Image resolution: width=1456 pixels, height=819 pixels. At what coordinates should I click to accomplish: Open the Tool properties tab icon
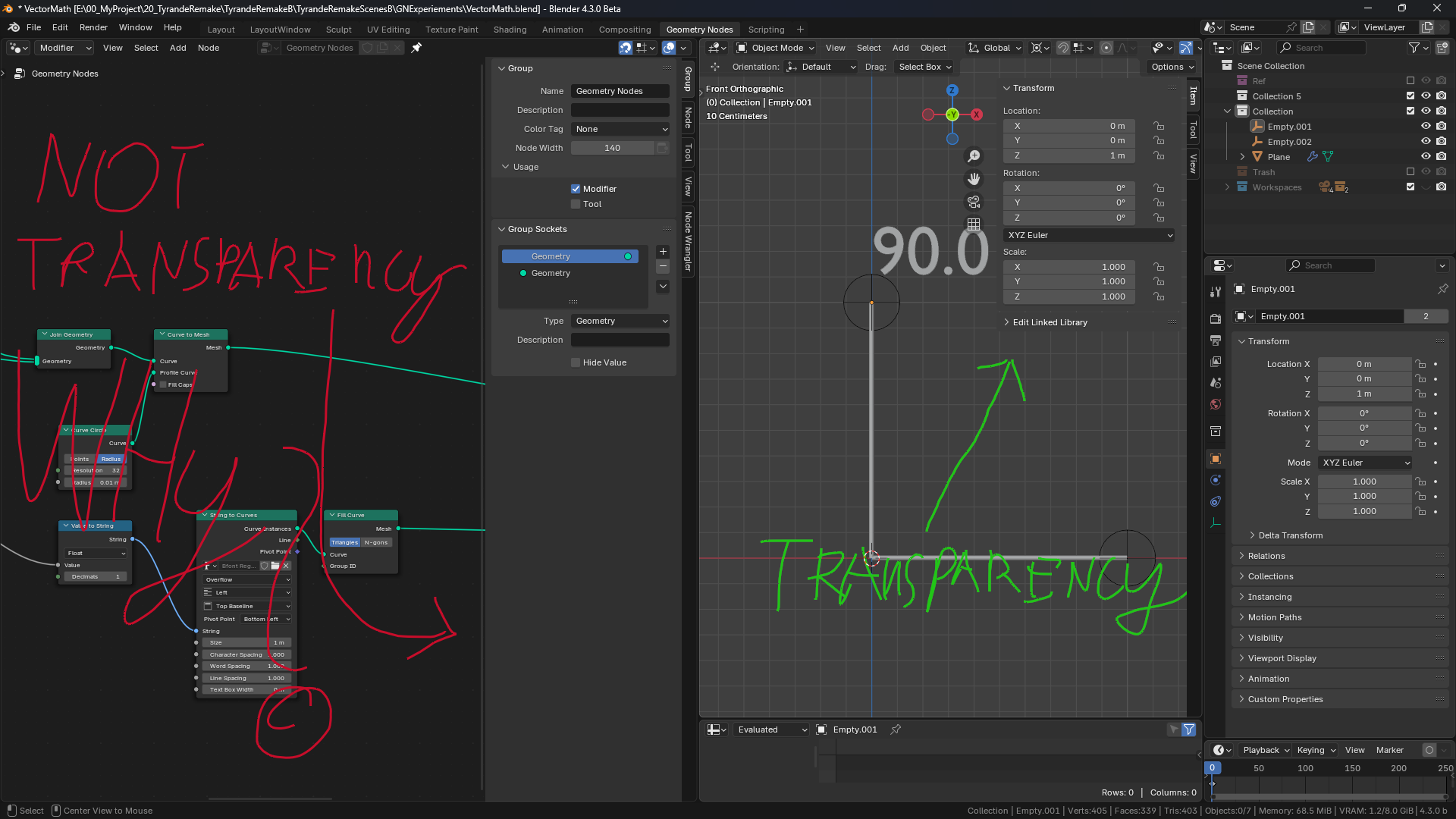(1216, 291)
